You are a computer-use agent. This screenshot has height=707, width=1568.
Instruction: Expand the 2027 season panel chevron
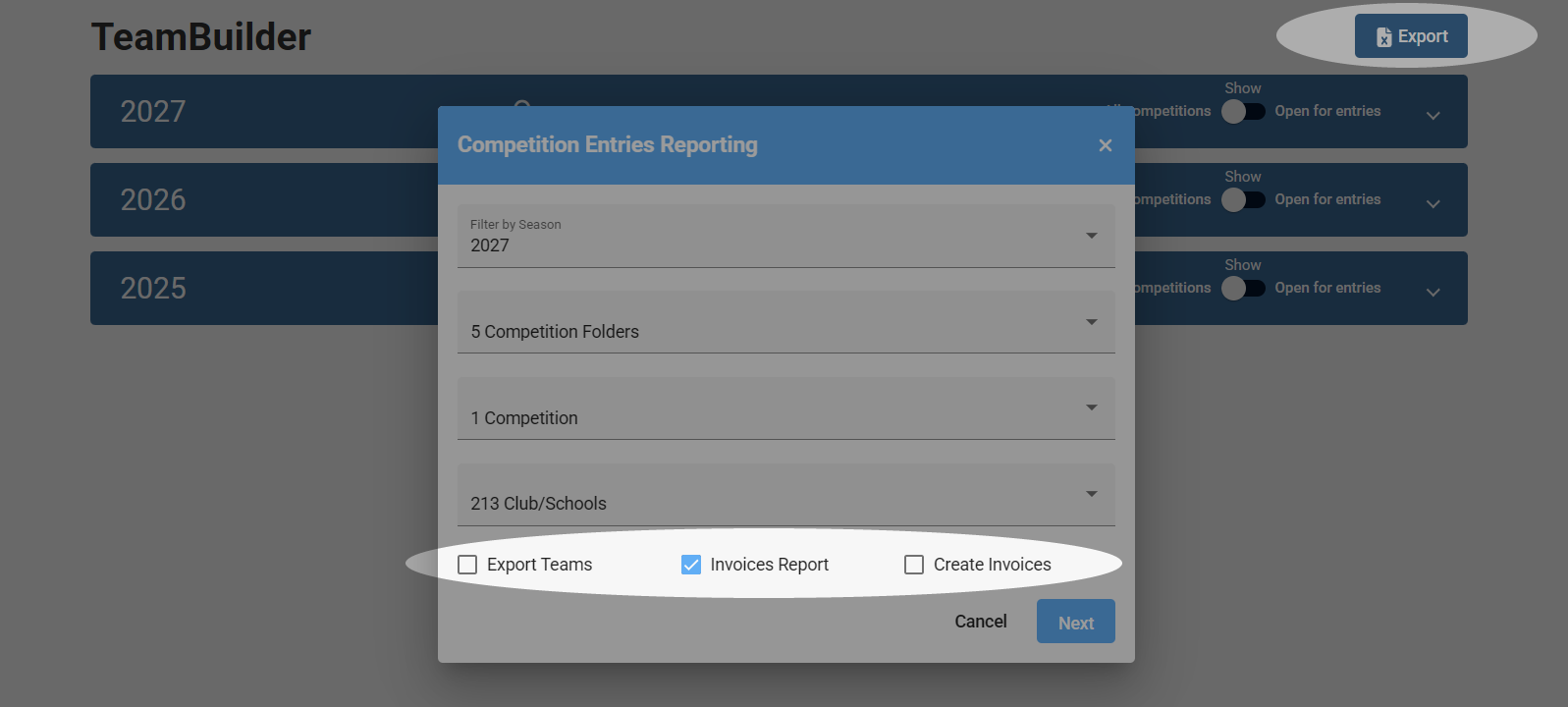(x=1433, y=116)
